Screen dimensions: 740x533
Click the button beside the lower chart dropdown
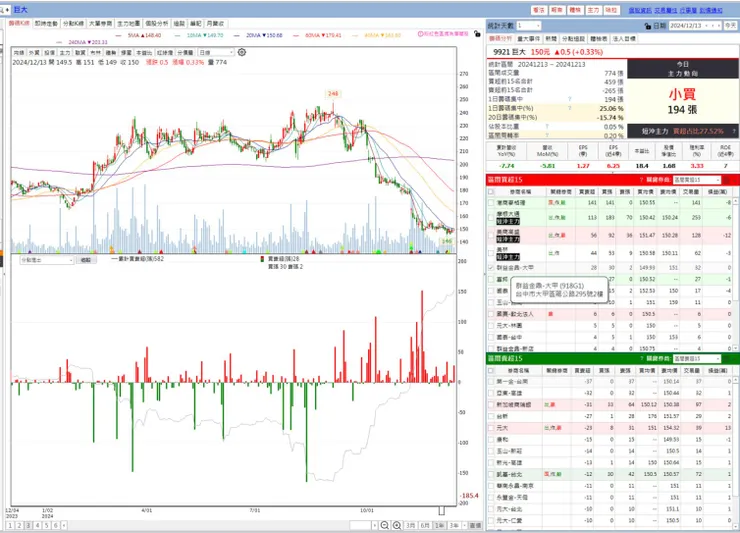click(85, 260)
